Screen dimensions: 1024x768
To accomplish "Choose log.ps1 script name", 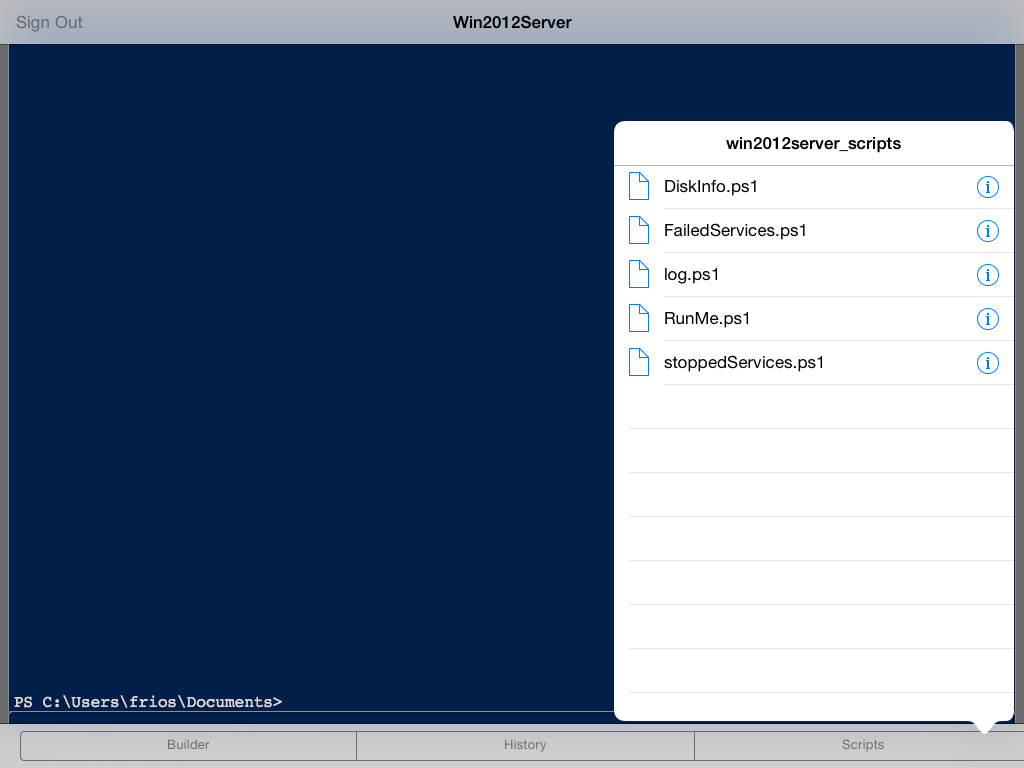I will coord(692,275).
